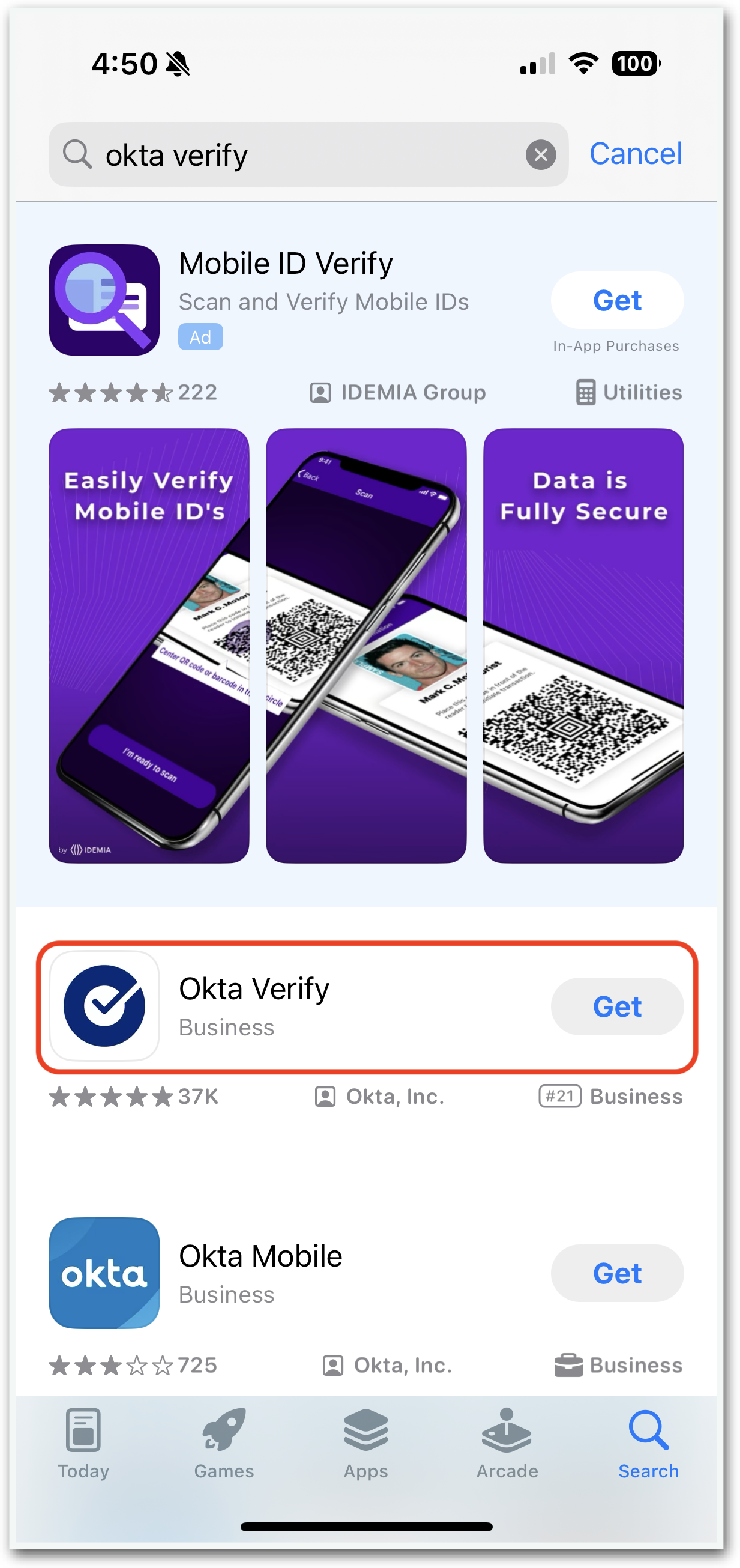Clear the okta verify search text
740x1568 pixels.
[x=540, y=154]
